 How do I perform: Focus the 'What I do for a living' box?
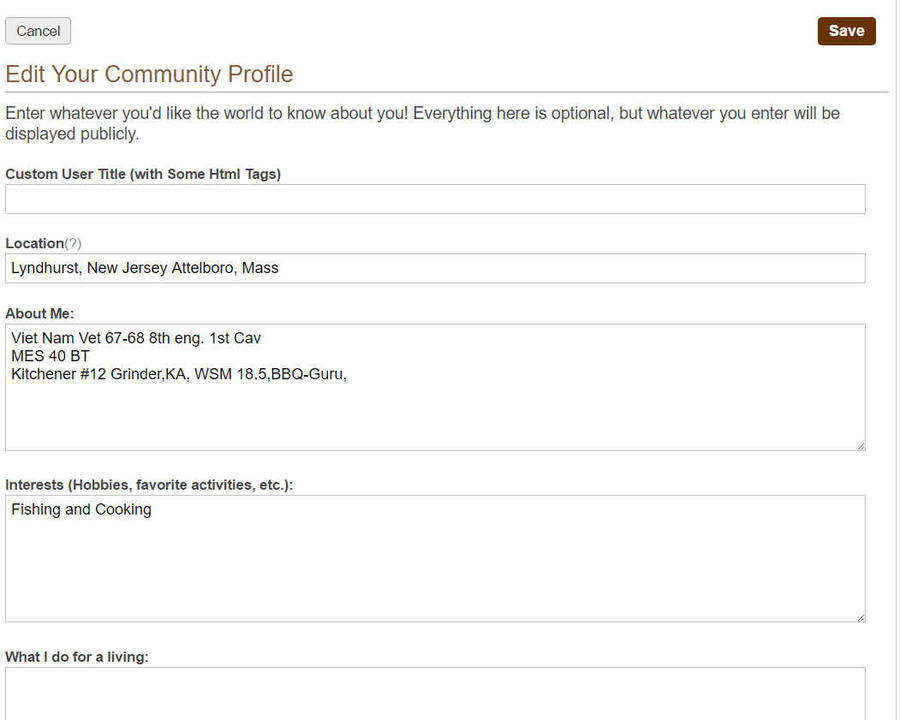click(435, 692)
